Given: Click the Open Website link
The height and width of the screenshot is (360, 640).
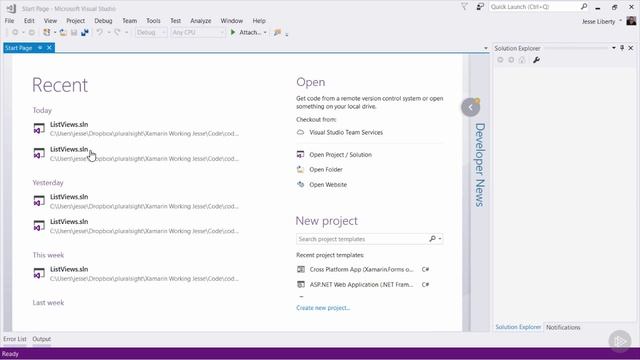Looking at the screenshot, I should pos(328,184).
